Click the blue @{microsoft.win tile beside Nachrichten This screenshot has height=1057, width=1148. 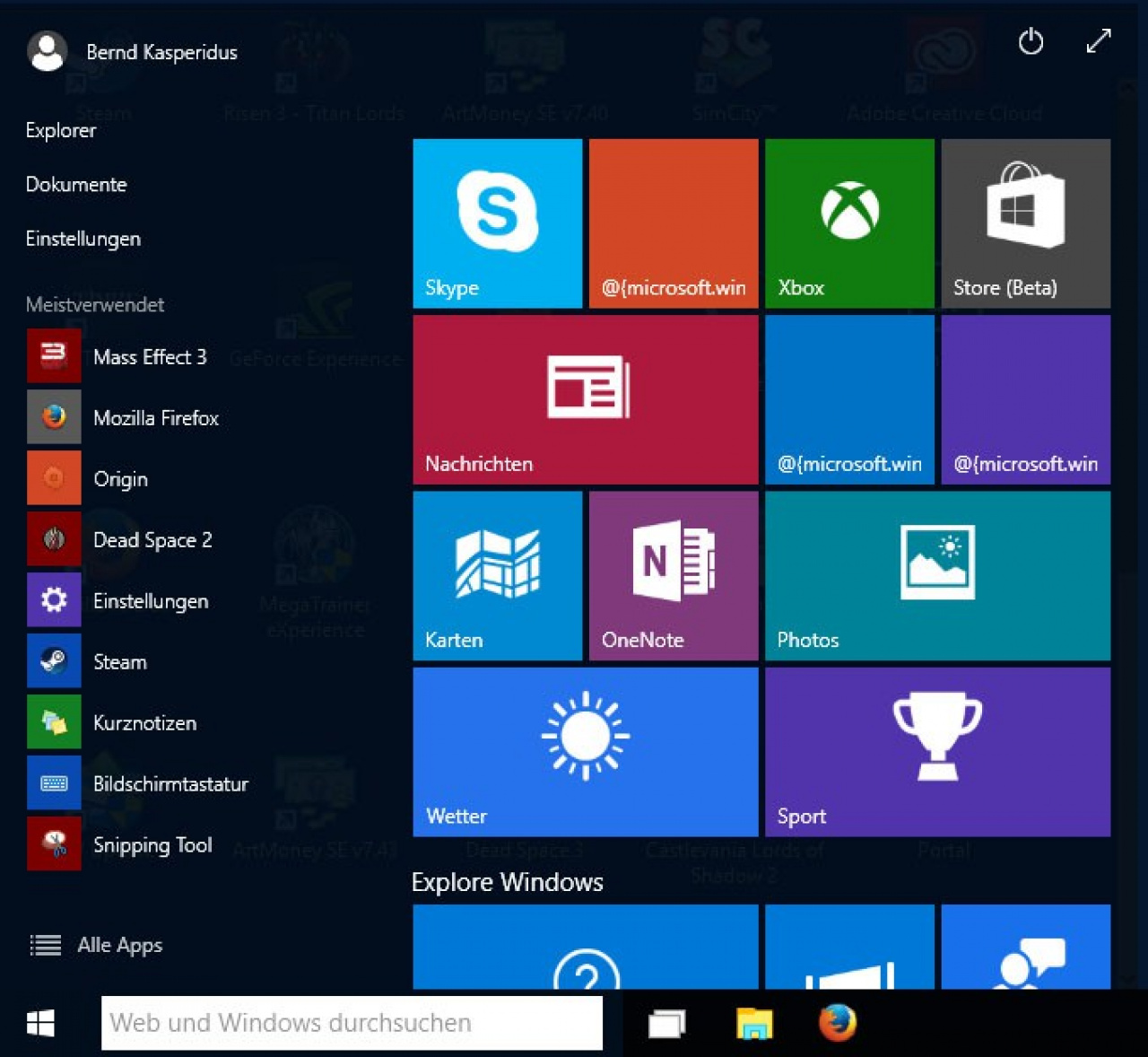tap(849, 399)
